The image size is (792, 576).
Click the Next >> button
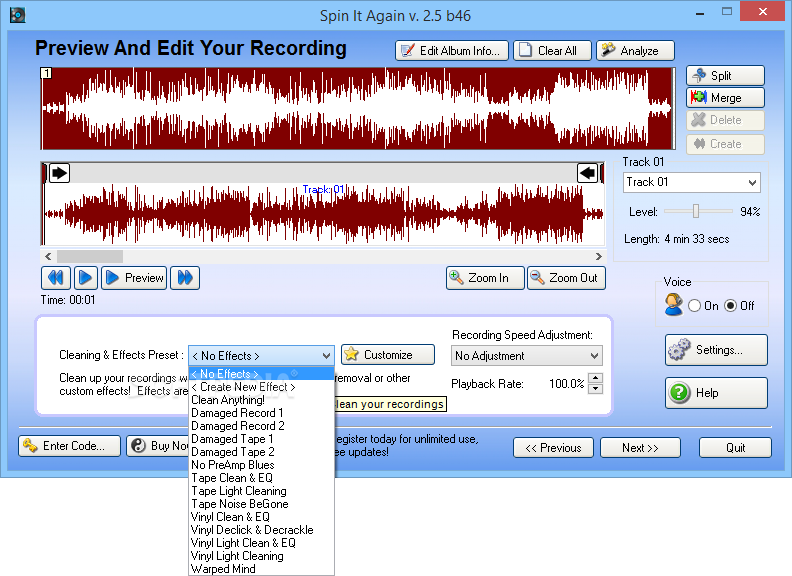(640, 448)
